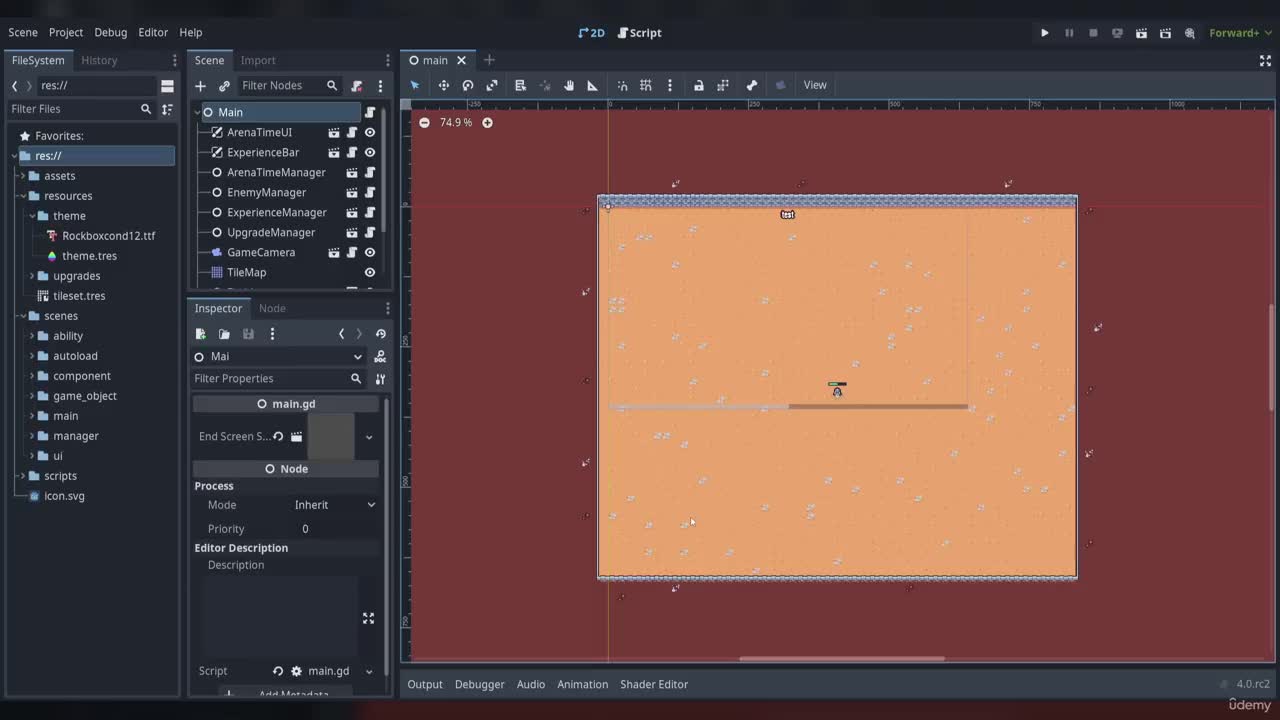Choose the Rotate Mode tool
The width and height of the screenshot is (1280, 720).
[x=467, y=85]
